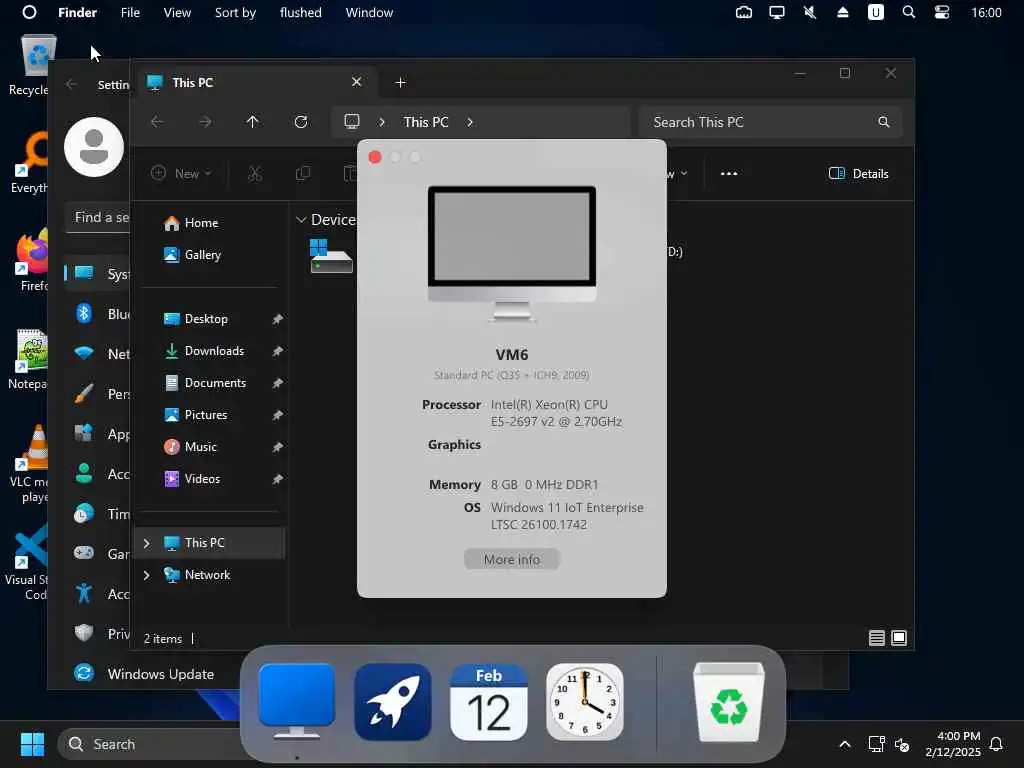Open the notification bell in taskbar
The image size is (1024, 768).
click(x=997, y=744)
